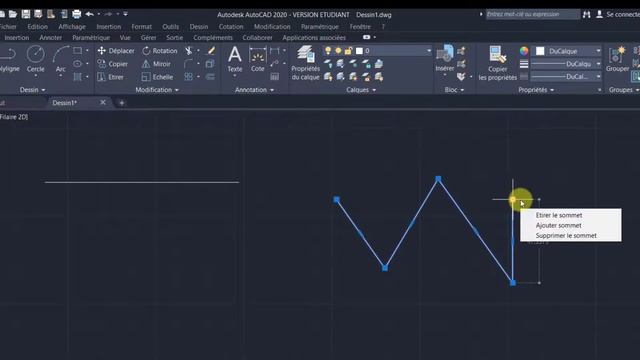The image size is (640, 360).
Task: Click the Insérer block tool
Action: click(445, 58)
